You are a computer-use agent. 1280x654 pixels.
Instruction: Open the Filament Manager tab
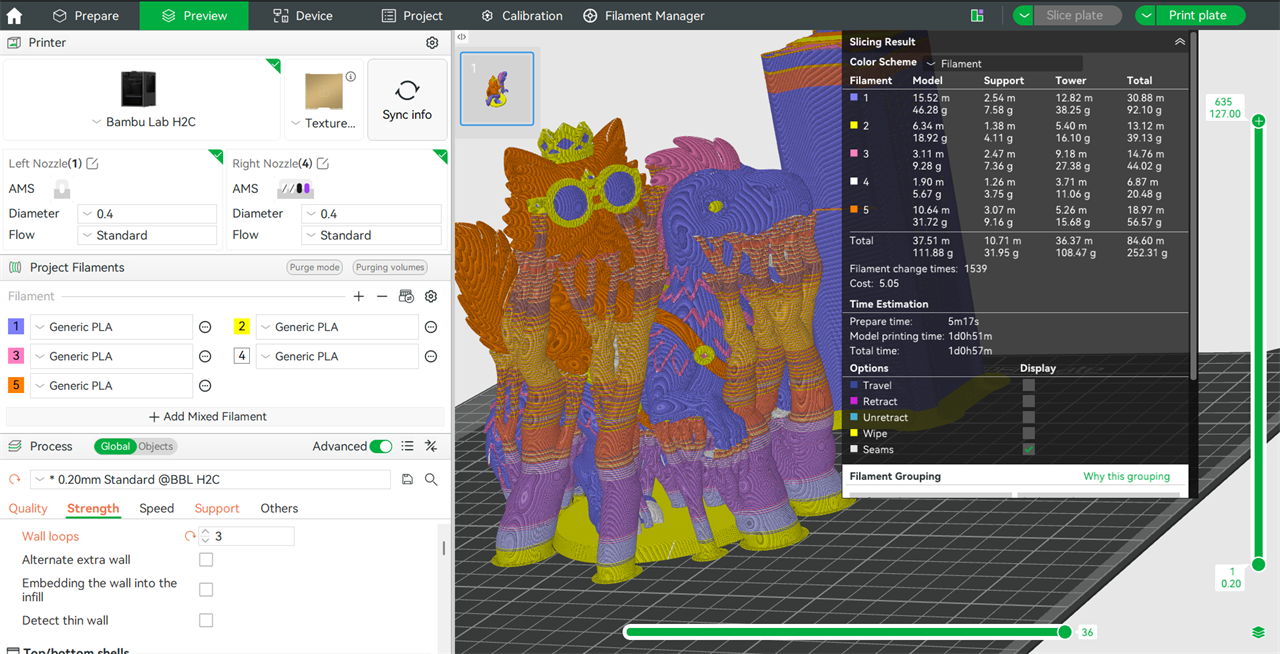[x=644, y=16]
